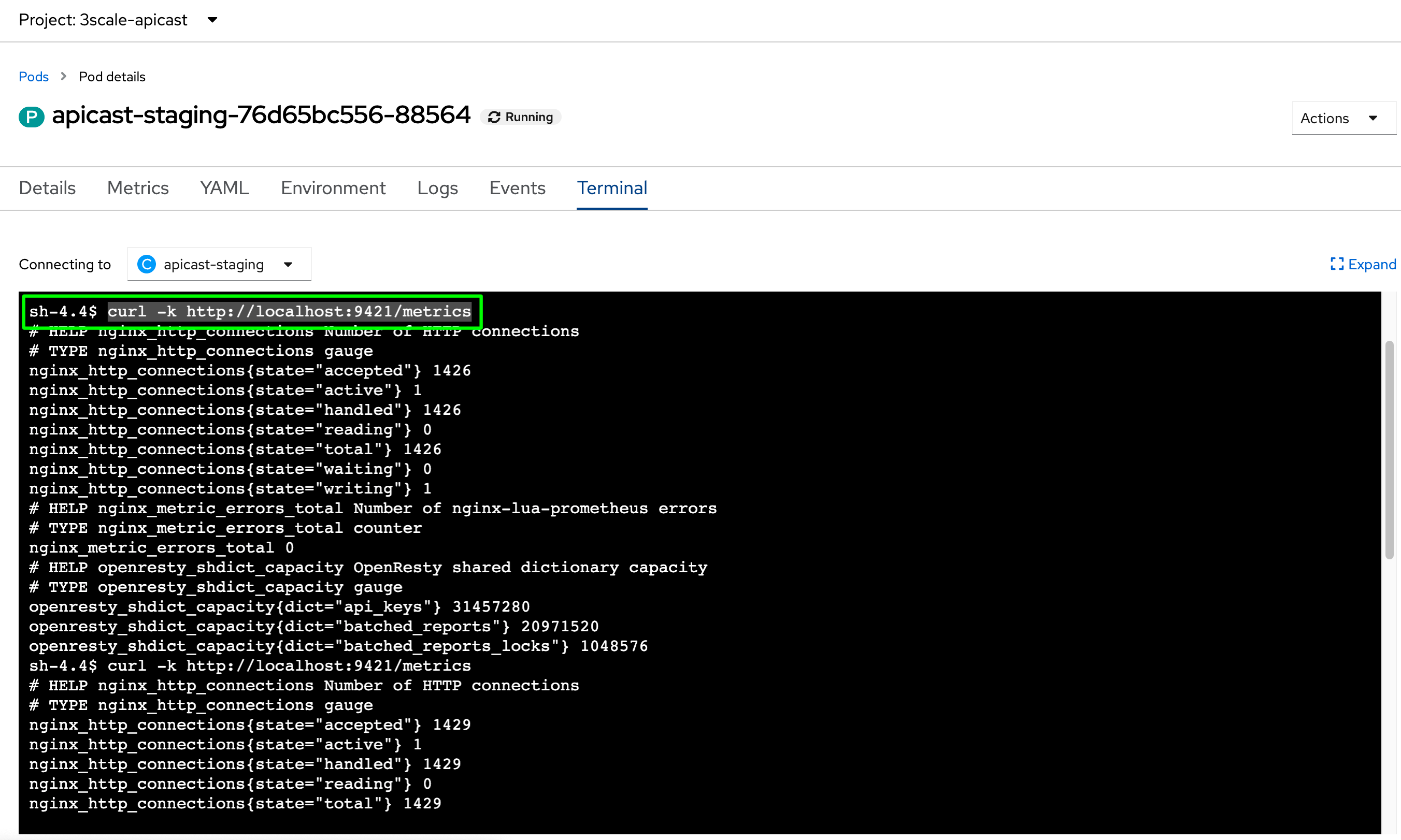Switch to the Details tab
This screenshot has height=840, width=1401.
(47, 188)
